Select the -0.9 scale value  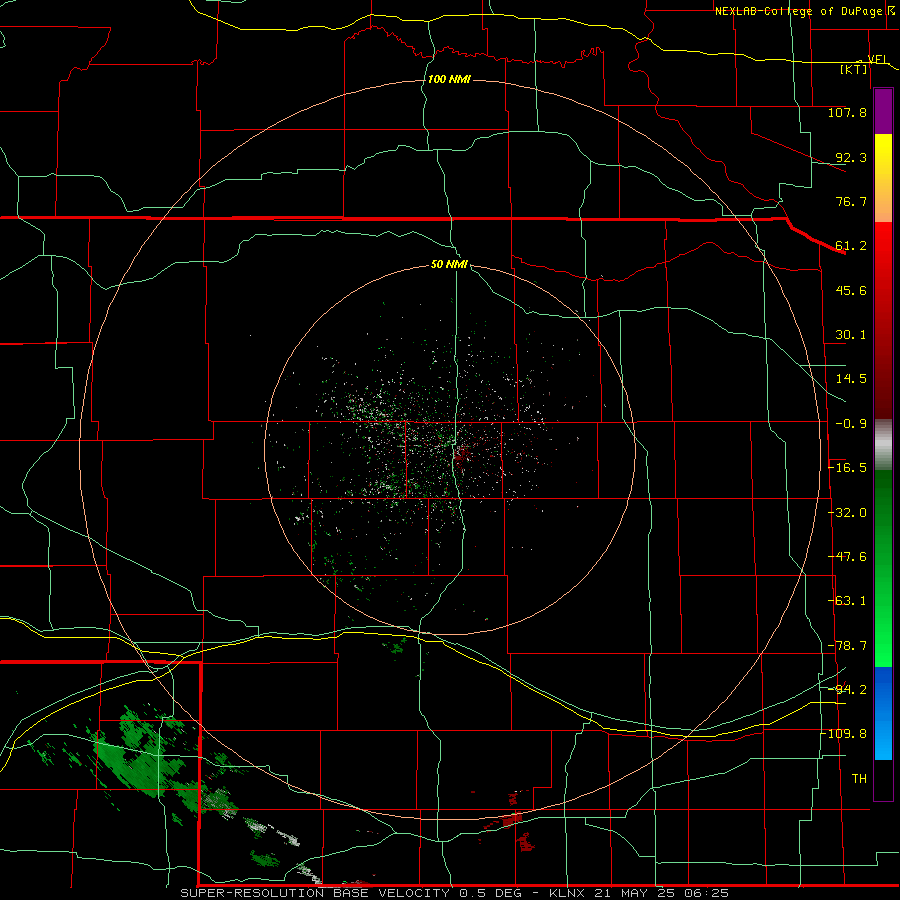tap(851, 424)
